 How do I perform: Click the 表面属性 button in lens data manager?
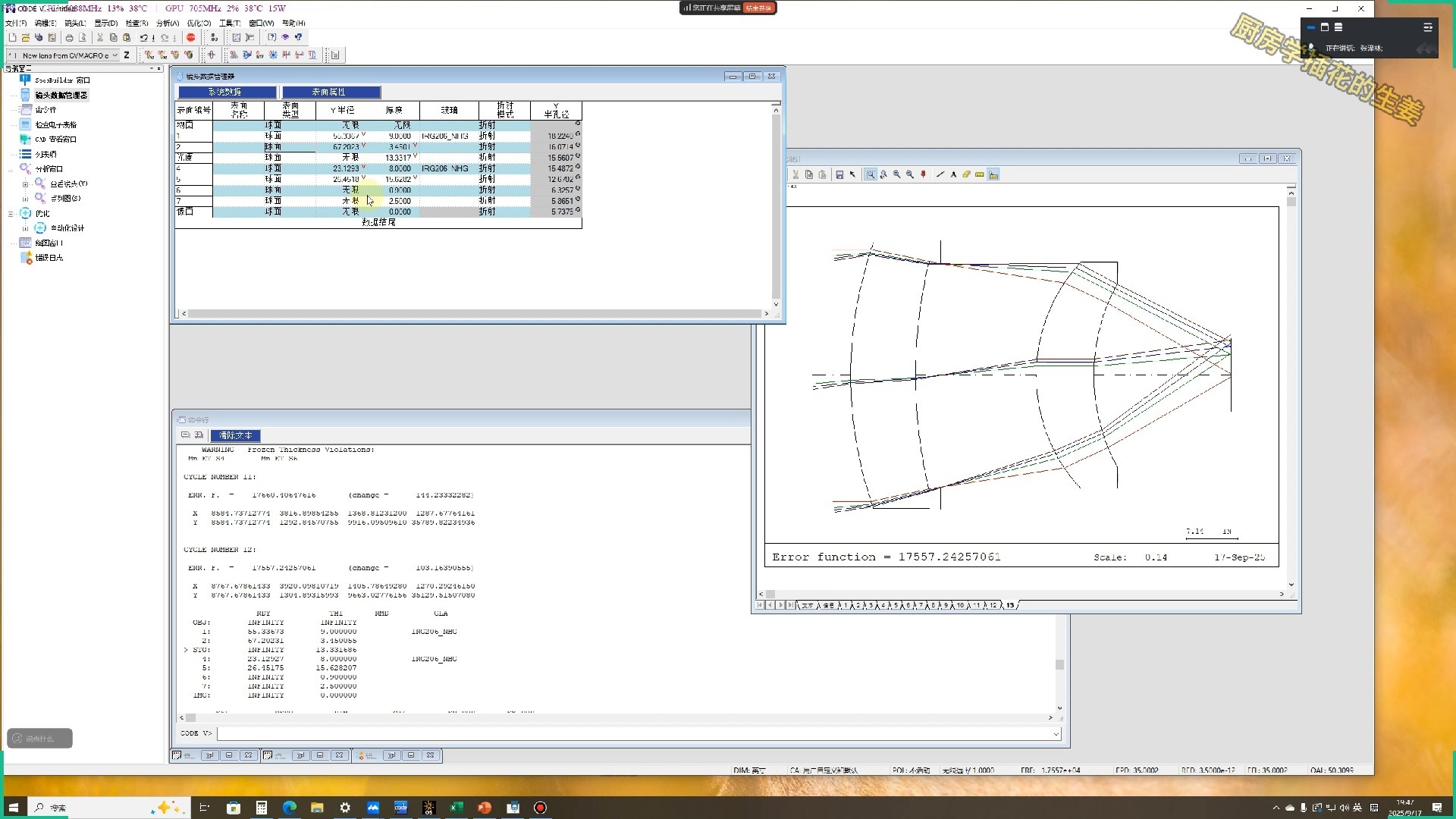tap(331, 92)
